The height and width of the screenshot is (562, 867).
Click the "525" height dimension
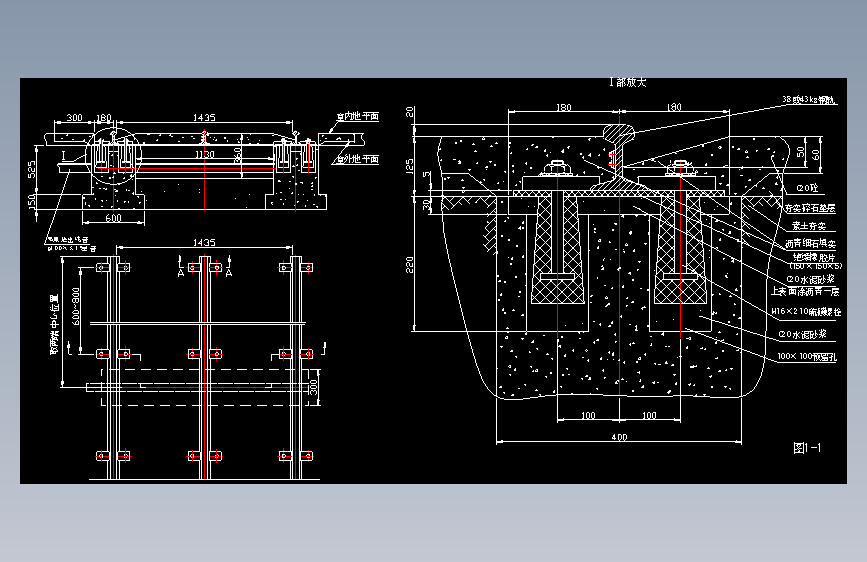click(31, 169)
